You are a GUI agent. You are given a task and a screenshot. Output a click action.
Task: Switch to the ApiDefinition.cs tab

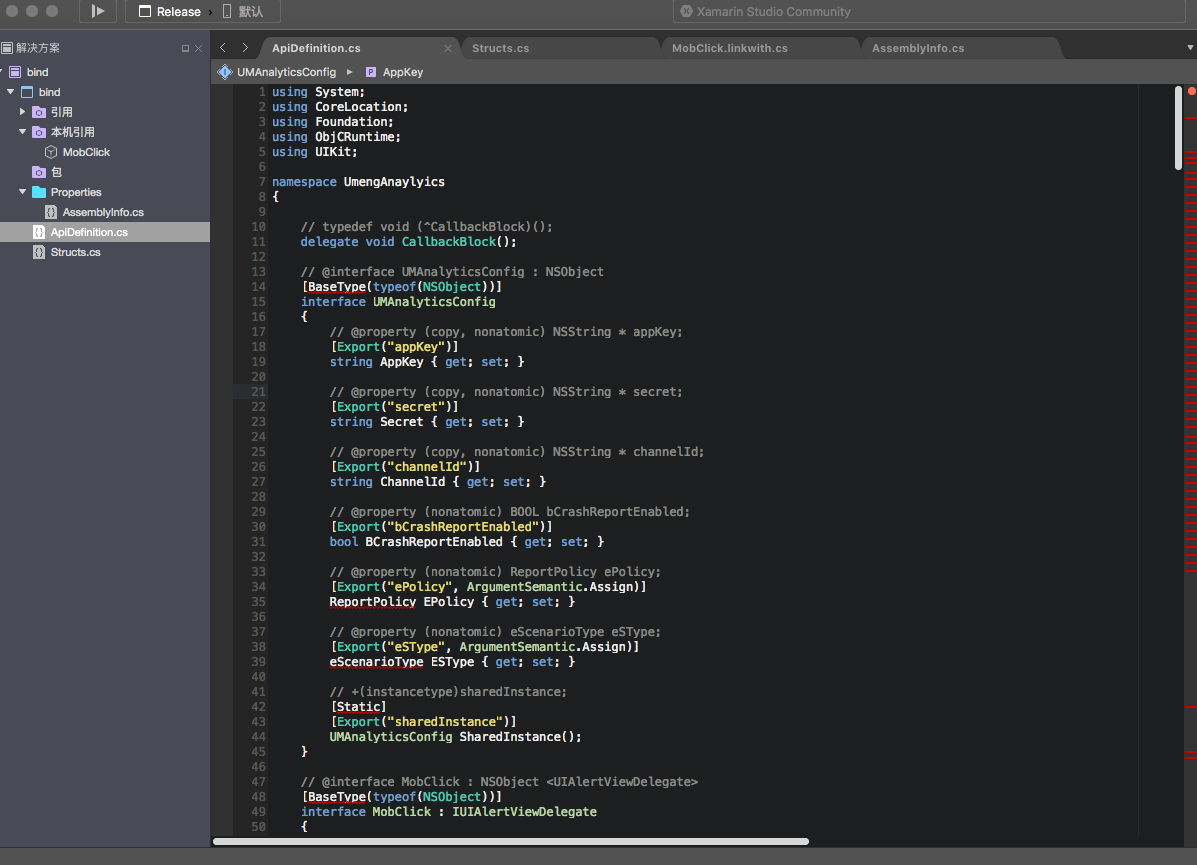tap(316, 48)
